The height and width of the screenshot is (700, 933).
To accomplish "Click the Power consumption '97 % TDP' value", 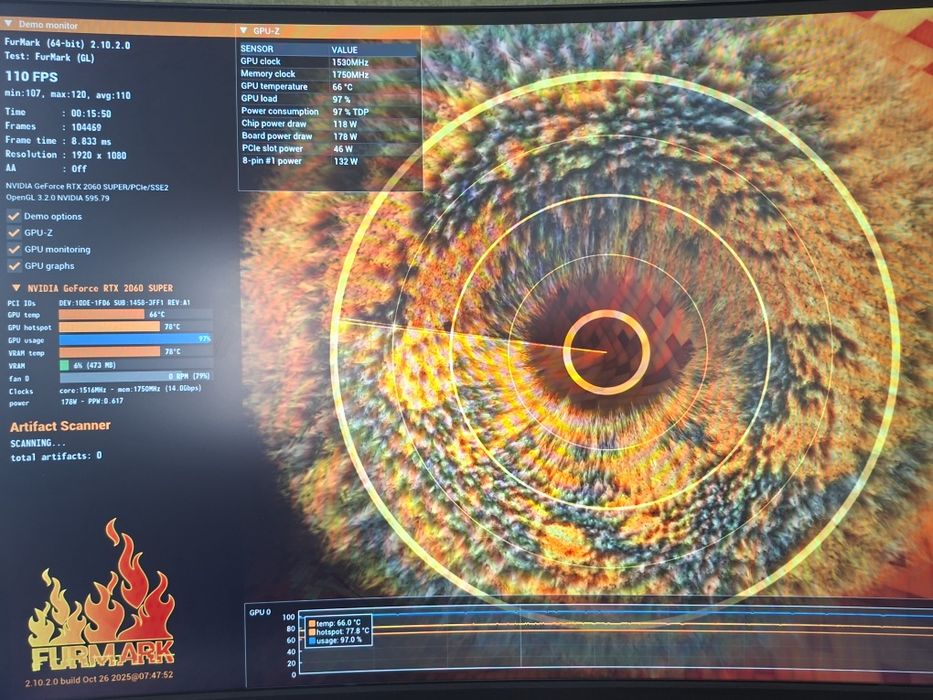I will click(351, 112).
